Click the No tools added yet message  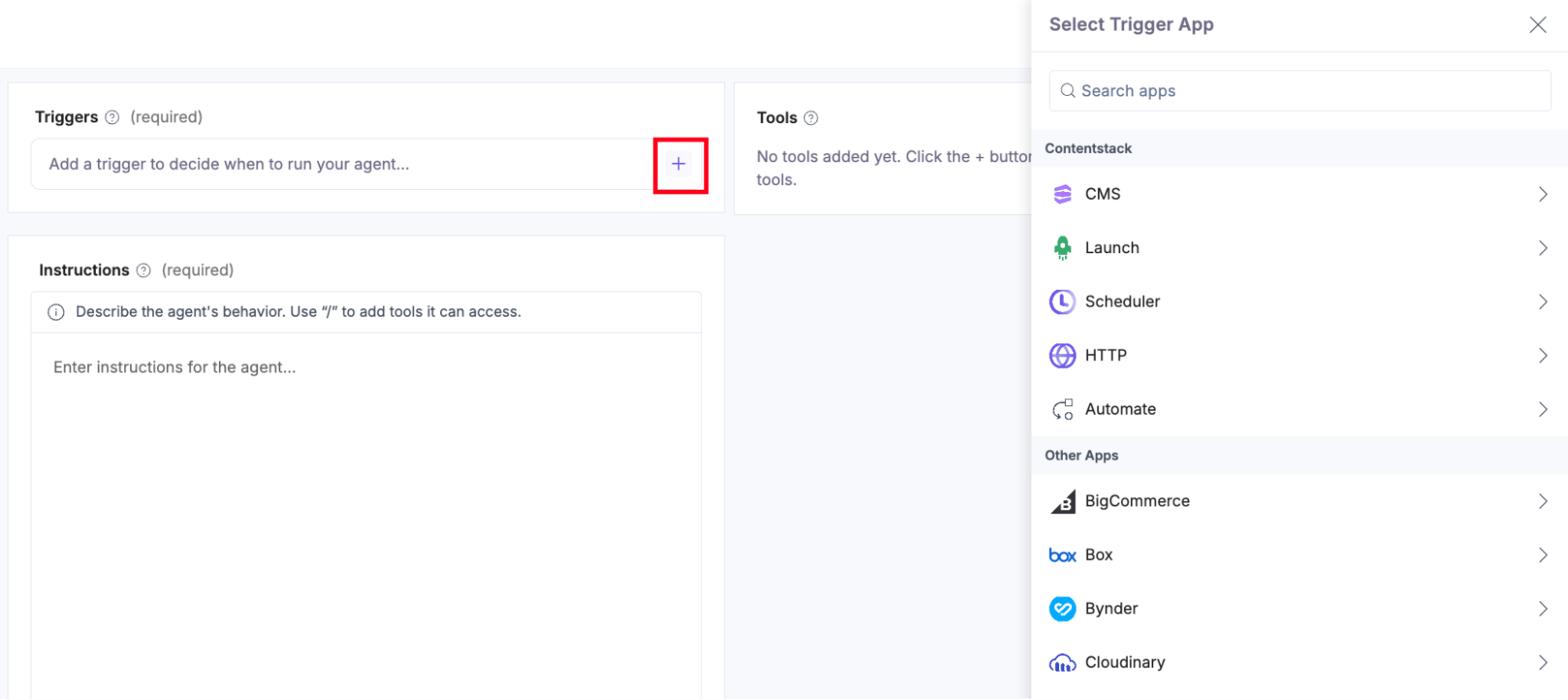(893, 168)
